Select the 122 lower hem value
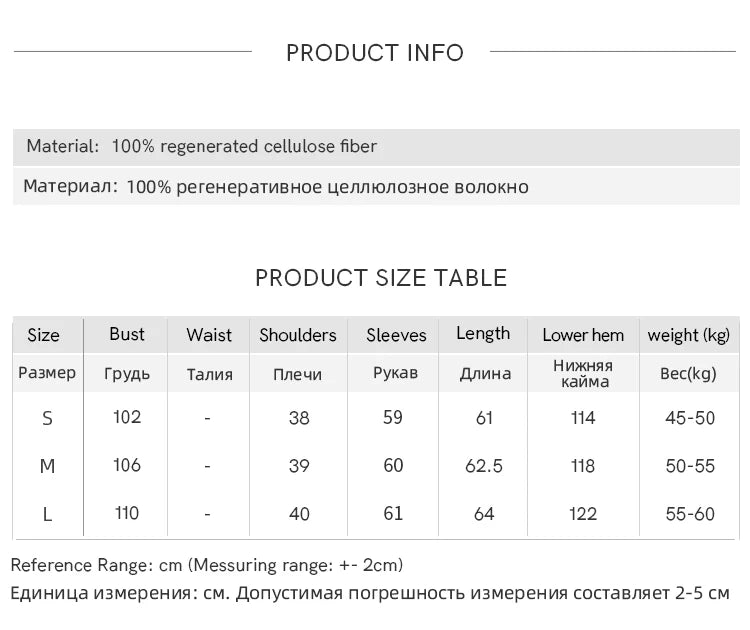The image size is (750, 630). click(x=583, y=514)
